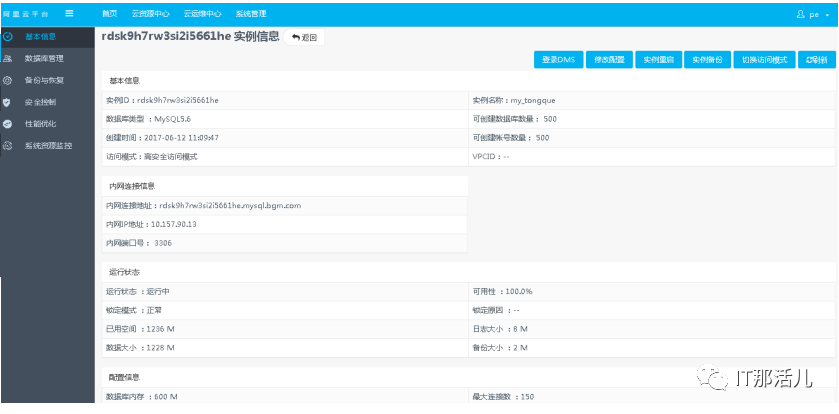Select 备份与恢复 in the sidebar

pos(44,81)
